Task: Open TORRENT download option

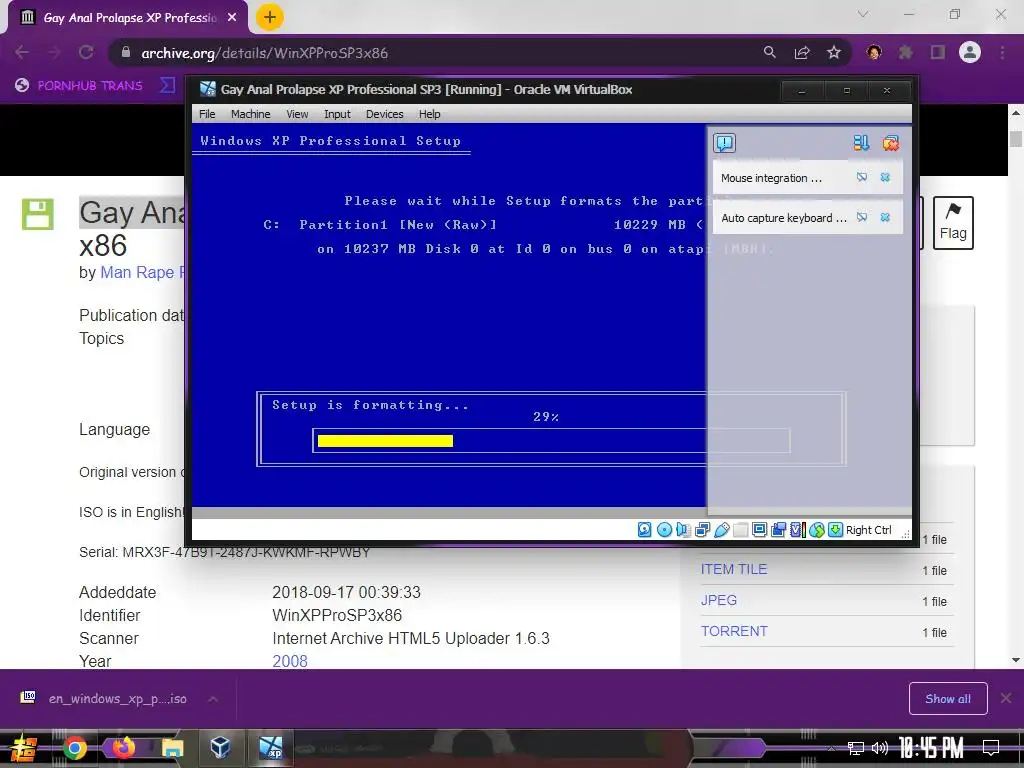Action: coord(734,631)
